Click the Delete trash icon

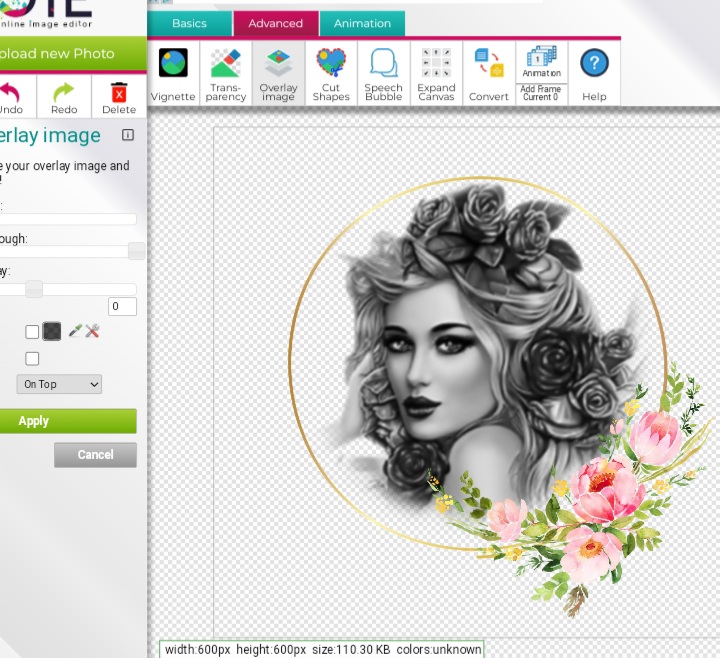(119, 96)
